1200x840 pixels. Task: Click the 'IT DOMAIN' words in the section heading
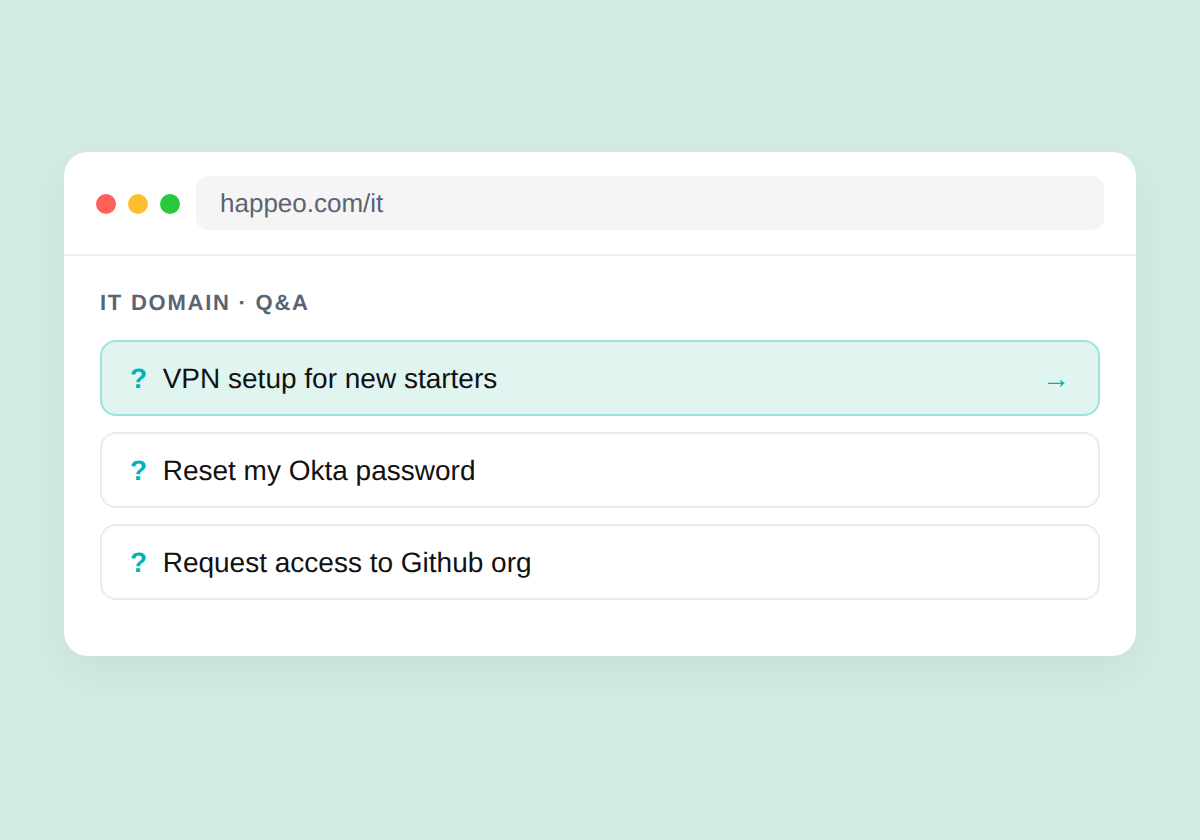pos(165,302)
